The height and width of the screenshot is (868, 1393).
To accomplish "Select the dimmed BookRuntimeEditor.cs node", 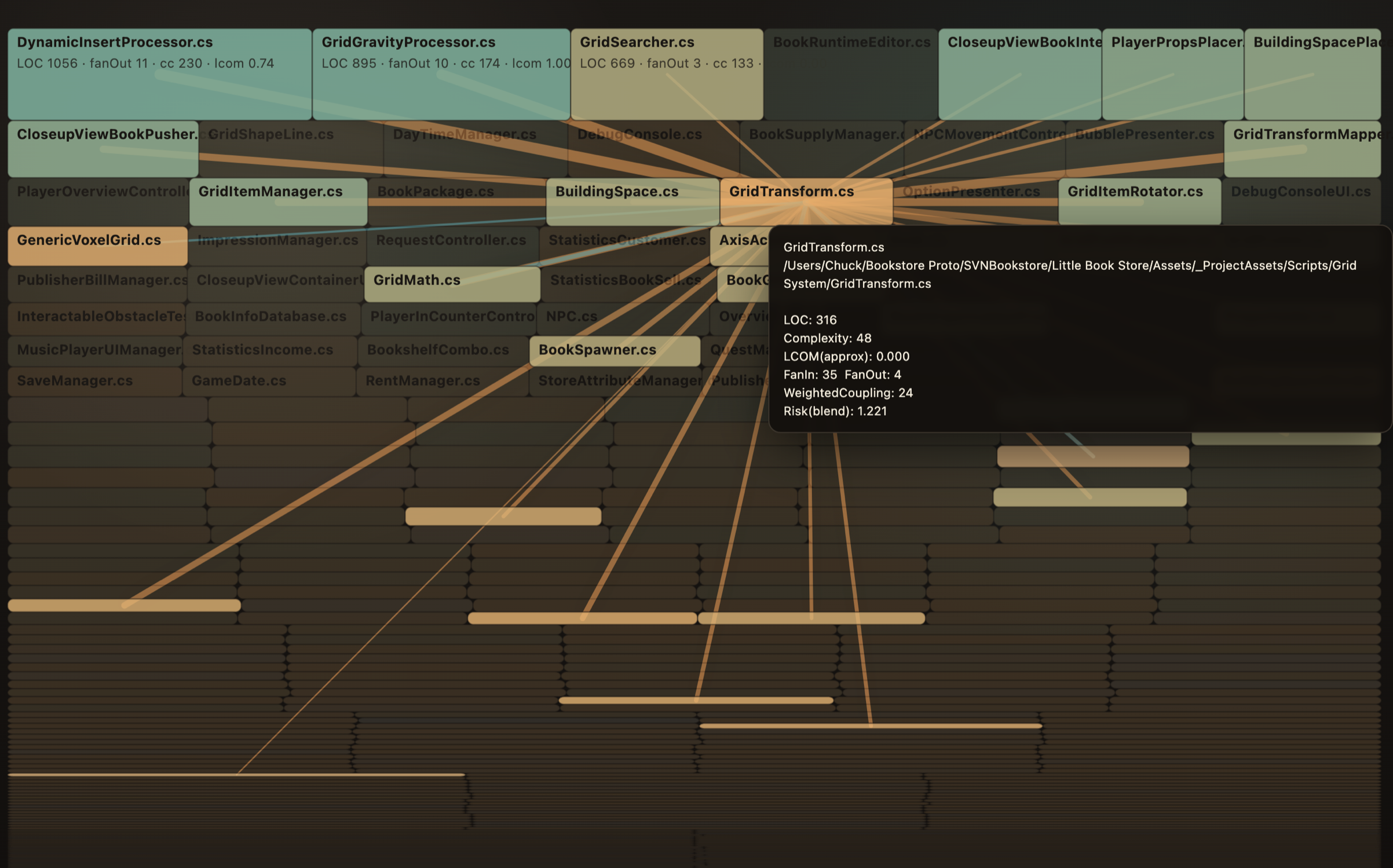I will point(850,74).
